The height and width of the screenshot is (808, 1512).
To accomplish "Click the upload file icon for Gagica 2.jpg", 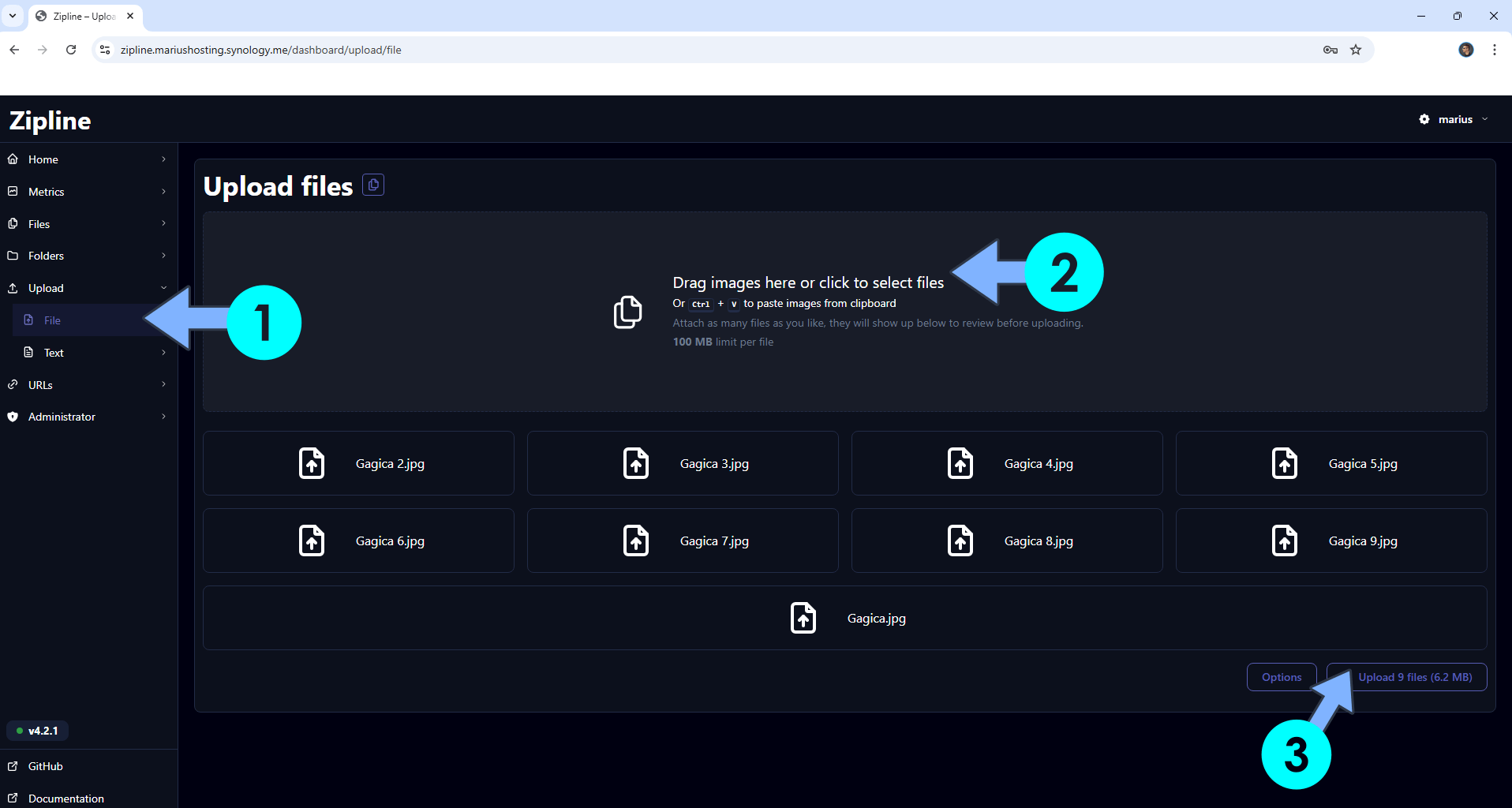I will click(x=312, y=463).
